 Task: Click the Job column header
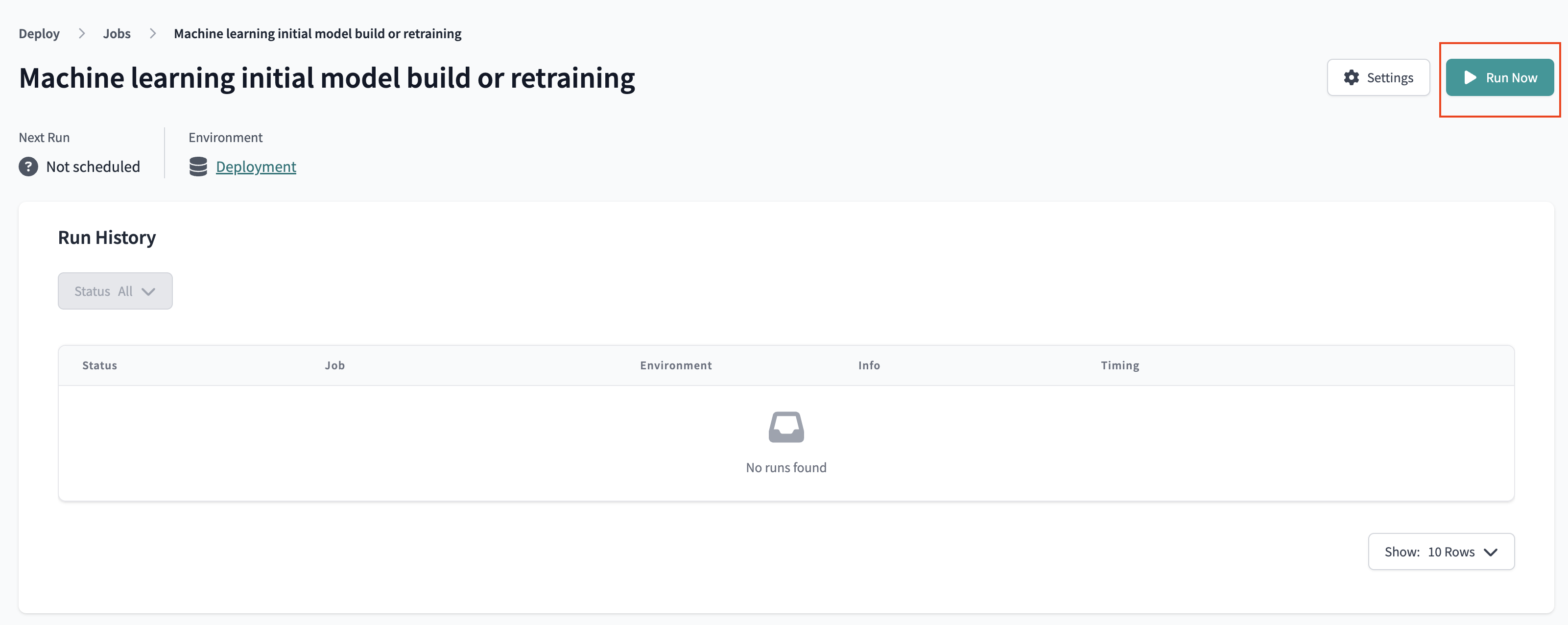[335, 365]
